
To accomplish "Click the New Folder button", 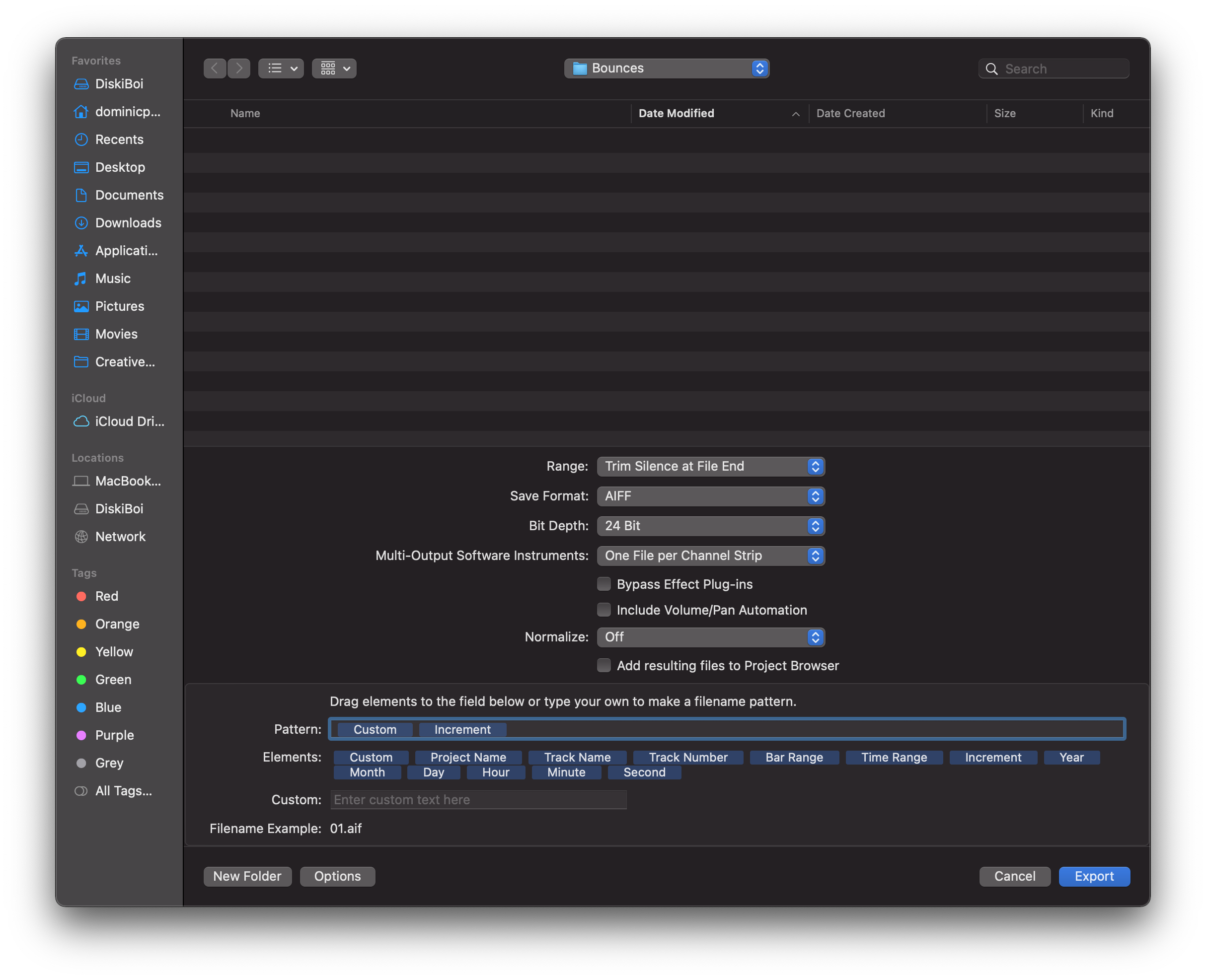I will click(x=247, y=876).
